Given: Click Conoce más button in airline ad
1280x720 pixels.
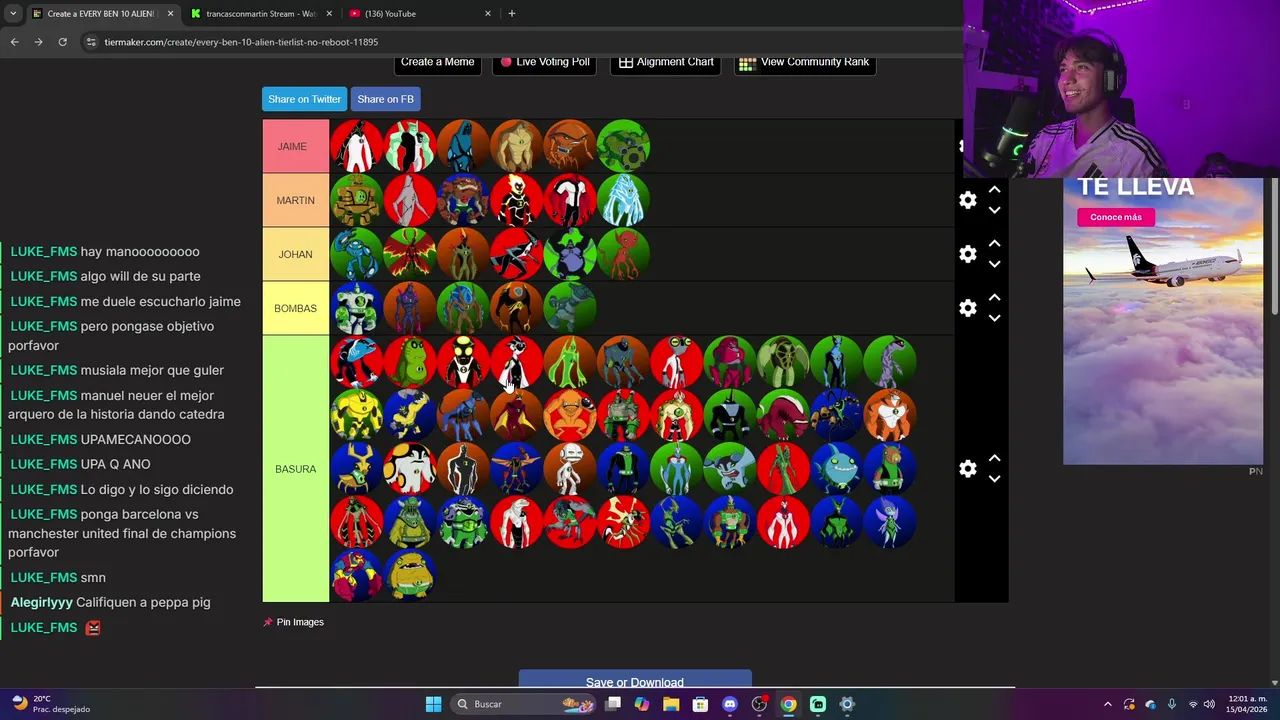Looking at the screenshot, I should coord(1116,217).
